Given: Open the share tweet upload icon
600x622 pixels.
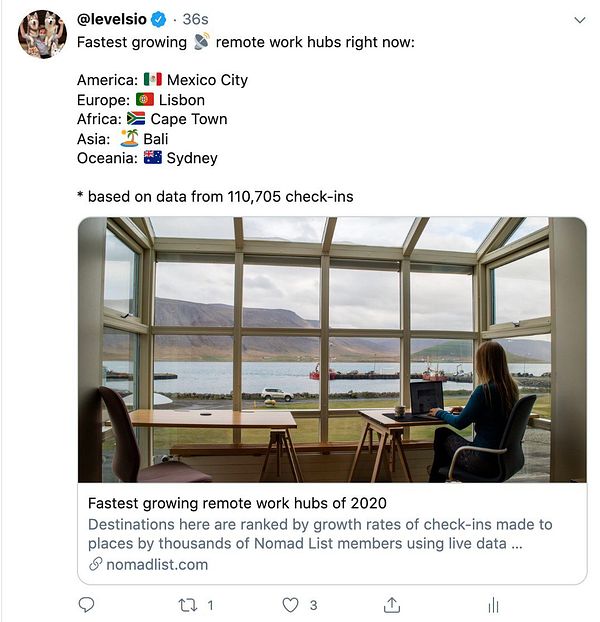Looking at the screenshot, I should [392, 605].
